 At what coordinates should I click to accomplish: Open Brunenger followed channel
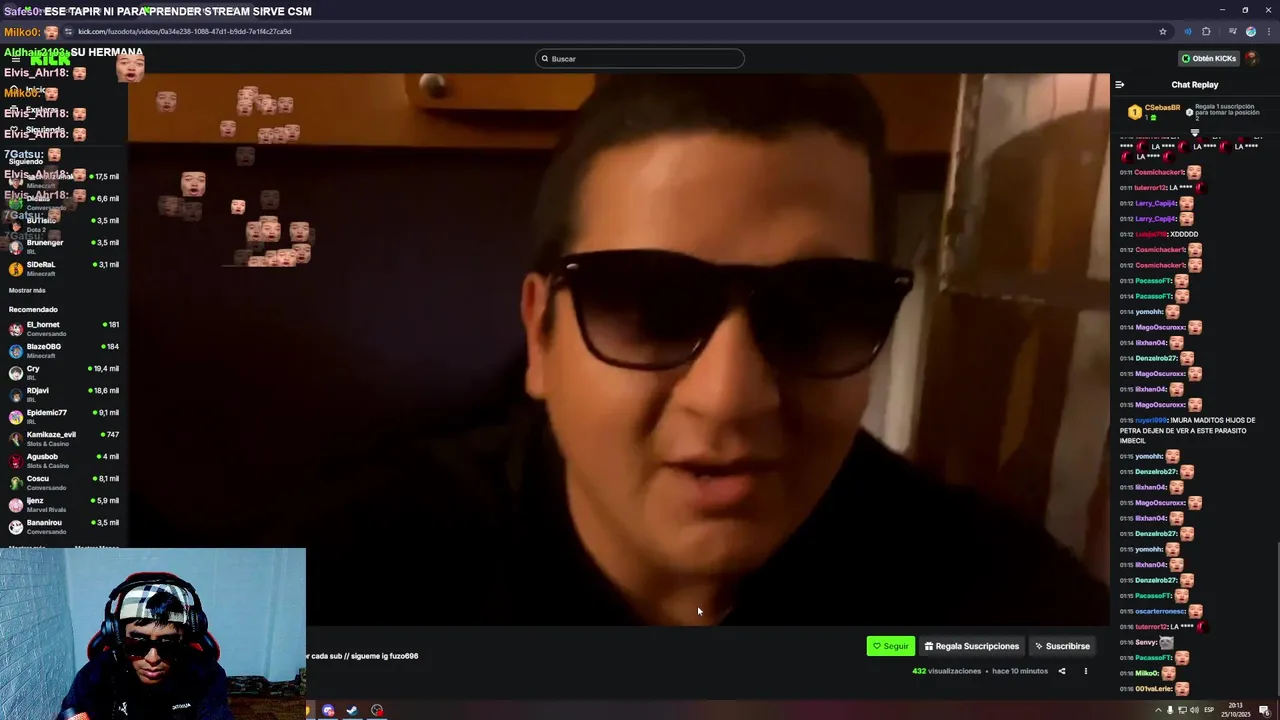point(64,246)
